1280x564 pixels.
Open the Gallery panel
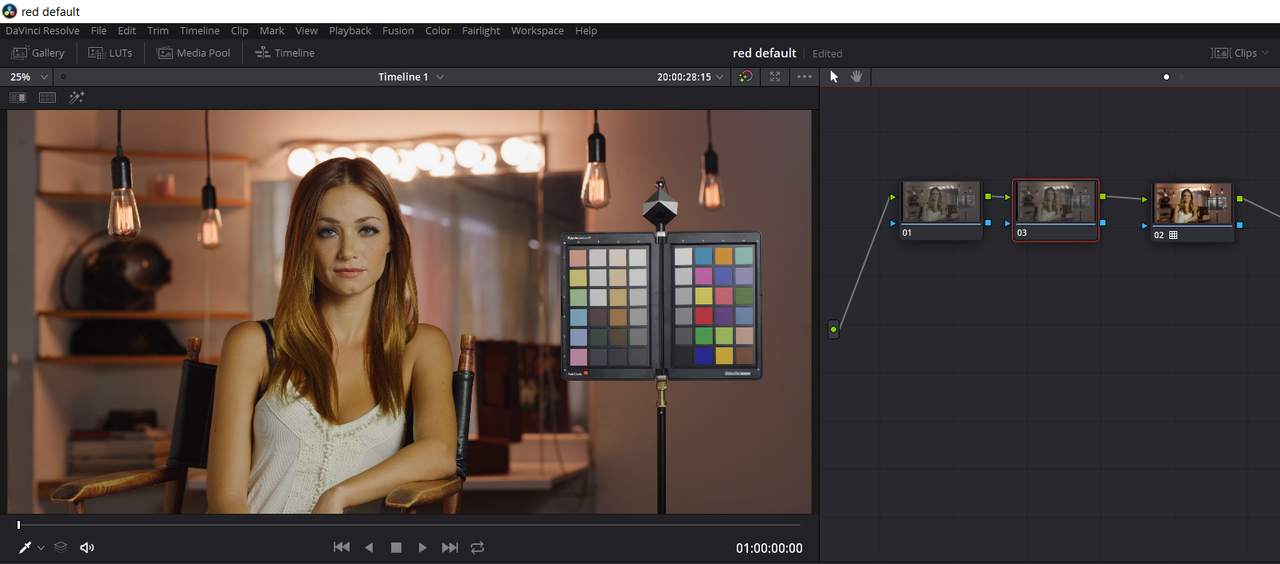pos(38,53)
